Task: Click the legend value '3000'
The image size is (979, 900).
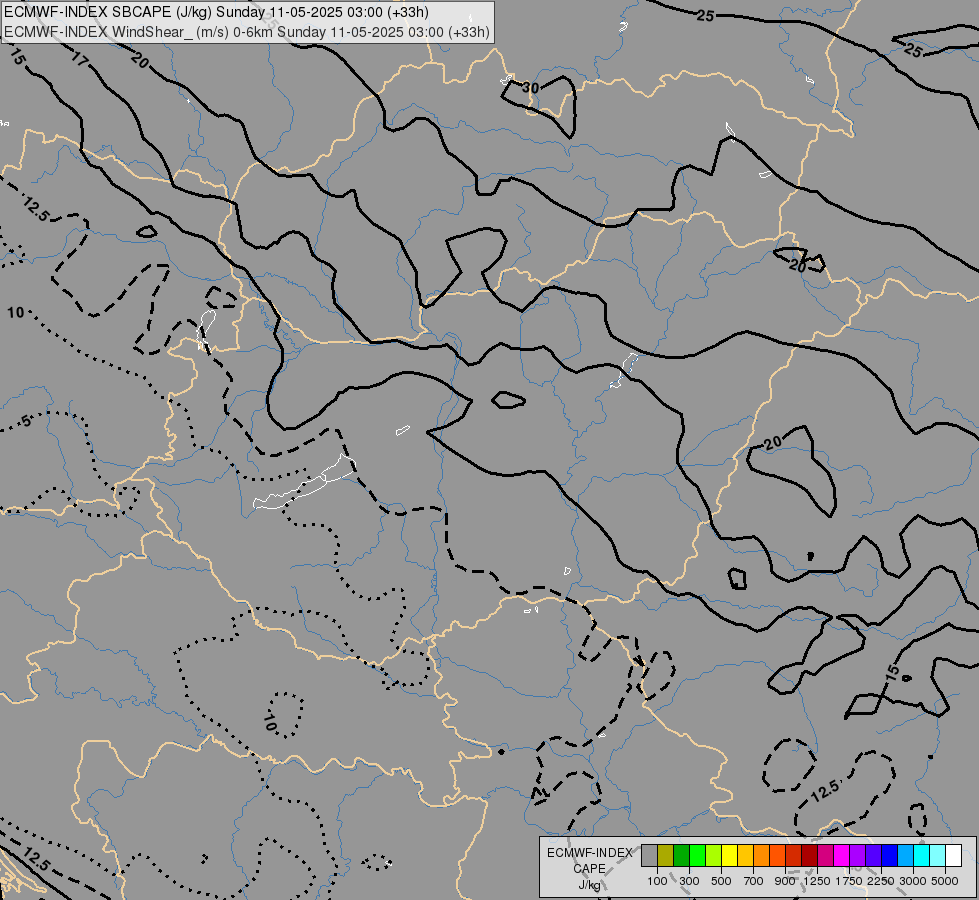Action: pyautogui.click(x=913, y=881)
